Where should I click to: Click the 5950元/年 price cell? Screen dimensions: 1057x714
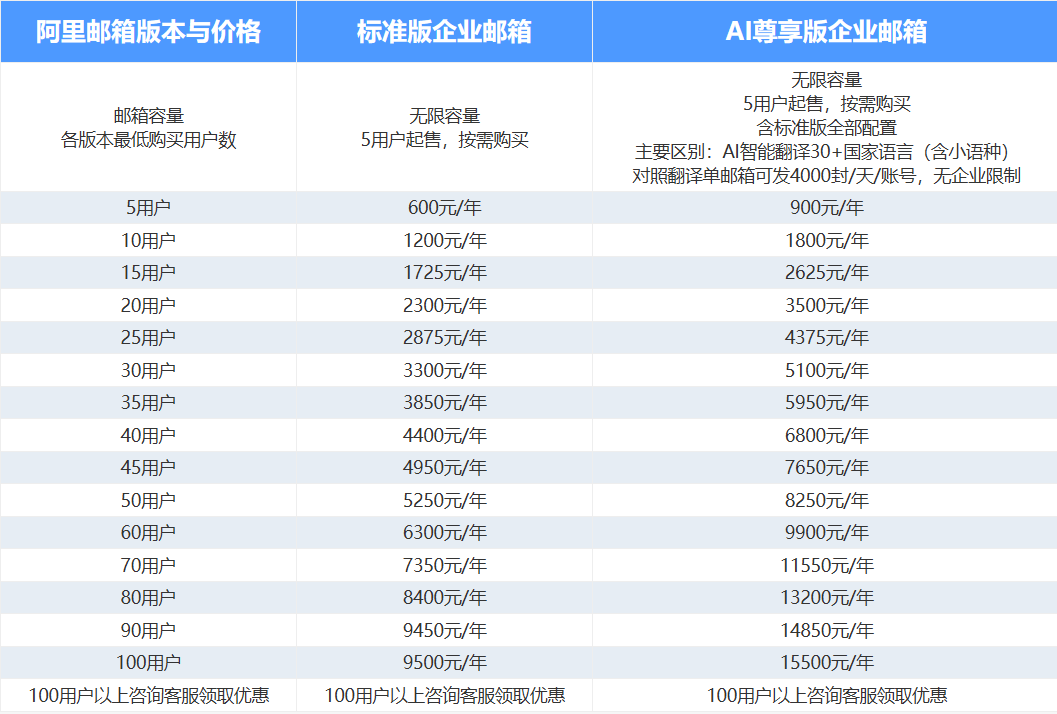tap(826, 403)
